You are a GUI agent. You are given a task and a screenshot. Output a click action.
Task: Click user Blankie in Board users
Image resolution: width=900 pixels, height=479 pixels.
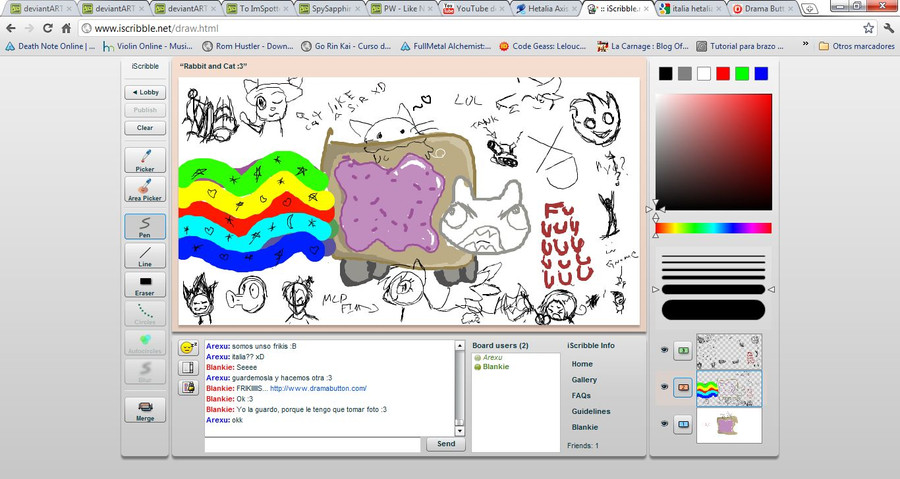click(495, 367)
